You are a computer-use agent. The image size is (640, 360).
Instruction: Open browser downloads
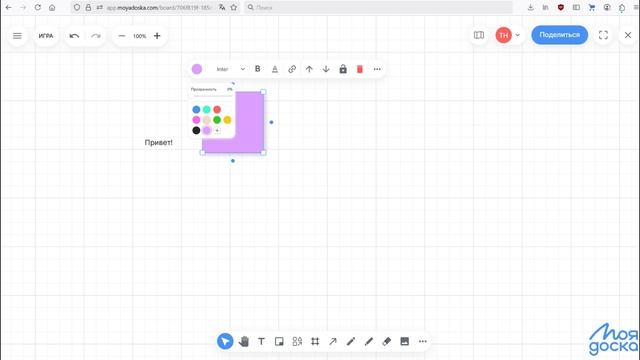click(x=530, y=7)
